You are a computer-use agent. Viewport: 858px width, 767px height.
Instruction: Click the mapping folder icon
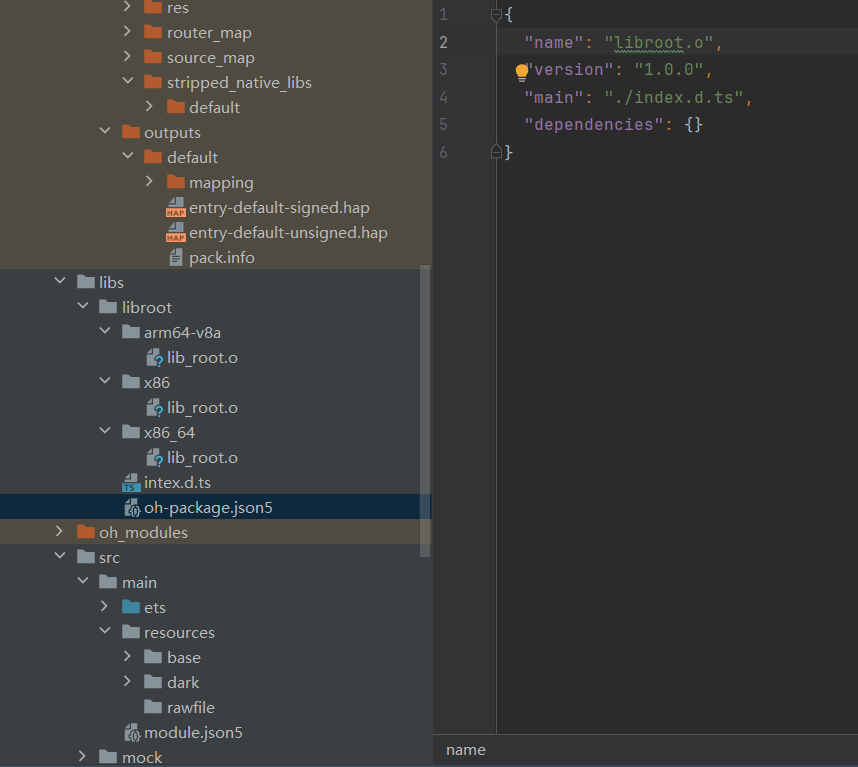tap(176, 182)
